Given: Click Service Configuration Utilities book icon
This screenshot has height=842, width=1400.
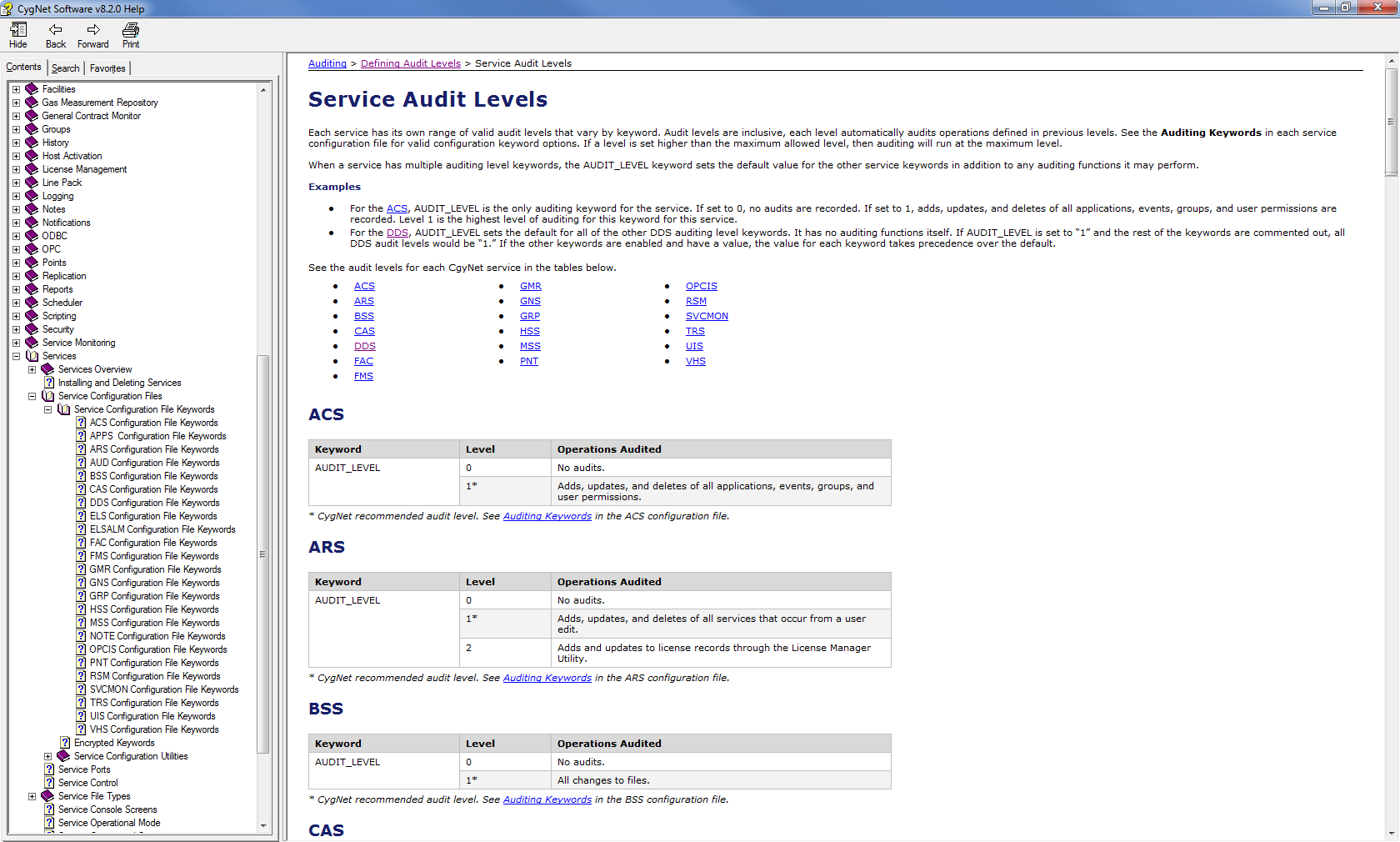Looking at the screenshot, I should tap(64, 756).
